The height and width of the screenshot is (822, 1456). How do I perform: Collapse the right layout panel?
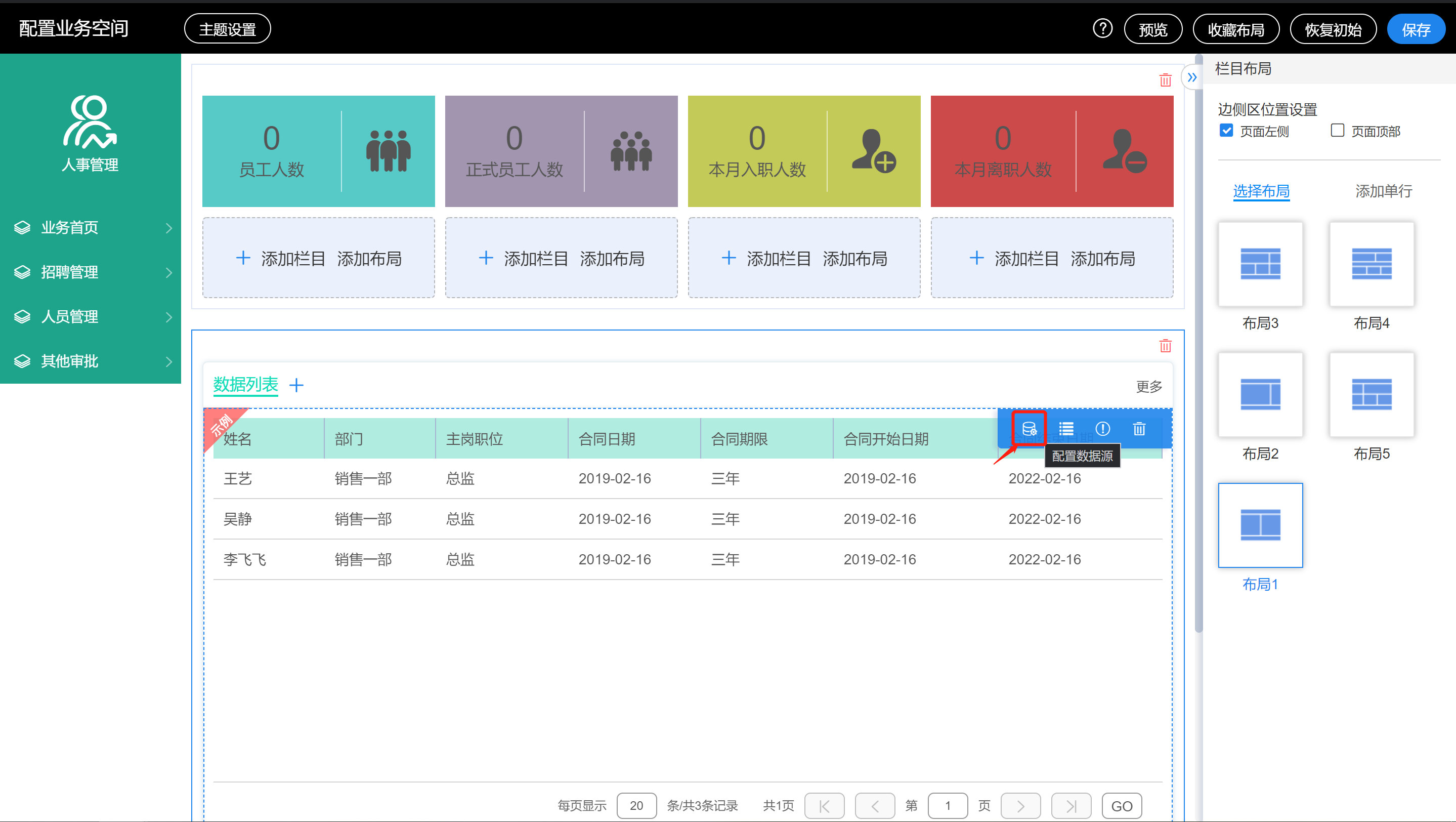pos(1192,77)
